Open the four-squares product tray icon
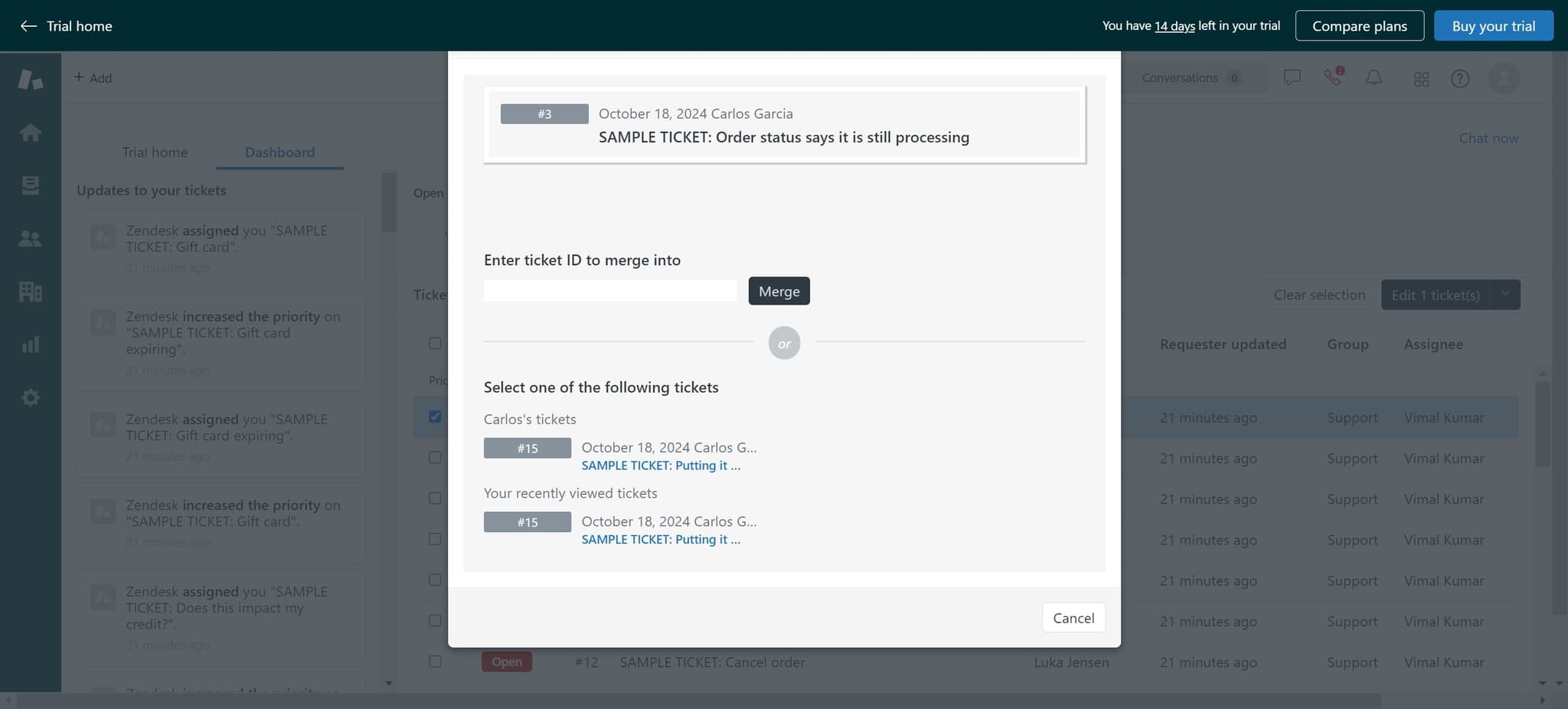This screenshot has height=709, width=1568. pos(1422,78)
